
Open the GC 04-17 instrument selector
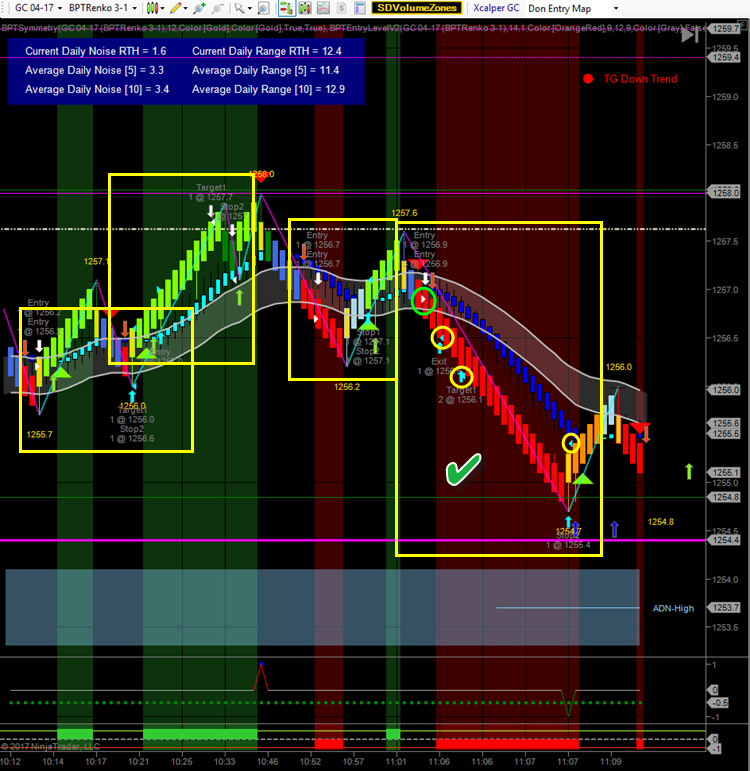point(38,8)
